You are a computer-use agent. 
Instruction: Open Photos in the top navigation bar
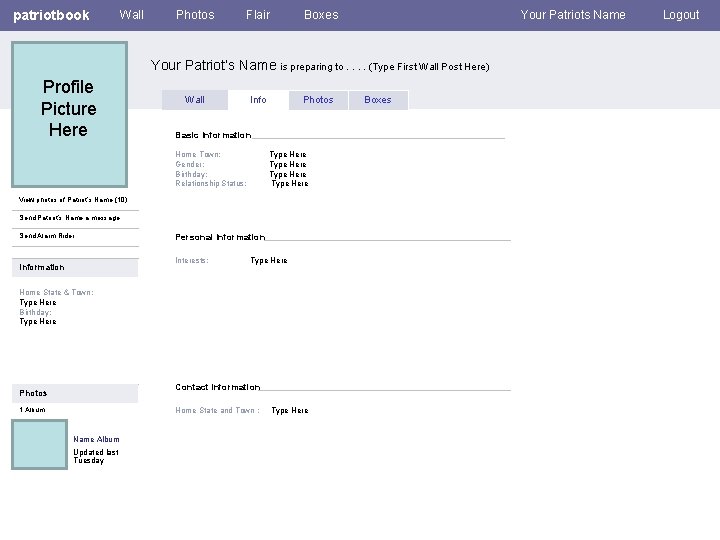pos(195,15)
